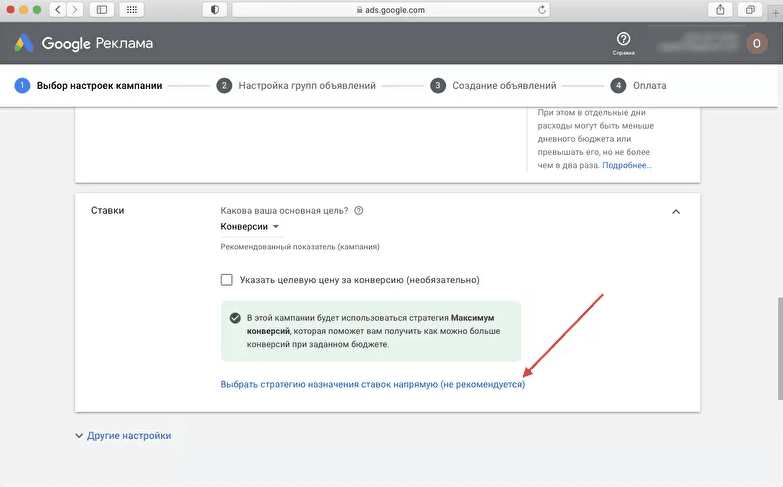Open the Safari top sites grid

[132, 9]
